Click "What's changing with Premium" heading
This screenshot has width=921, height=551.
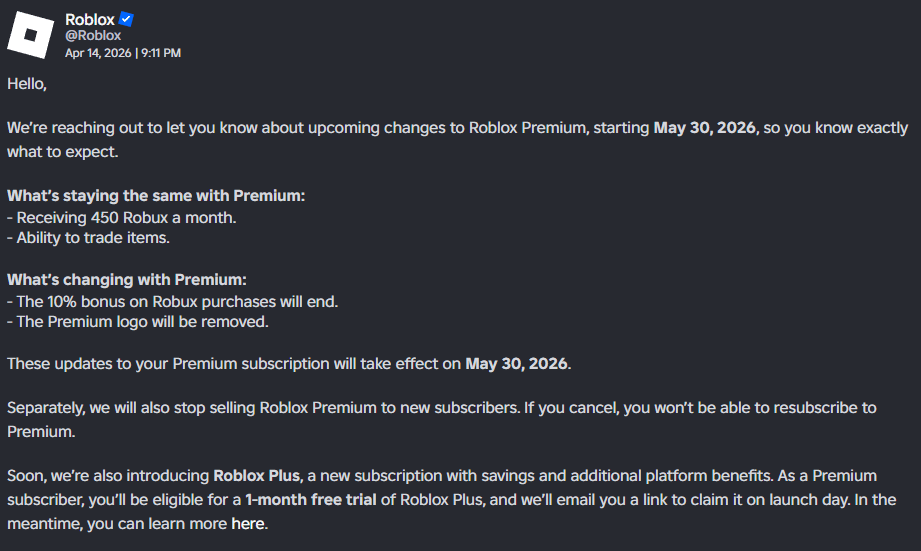pos(126,279)
